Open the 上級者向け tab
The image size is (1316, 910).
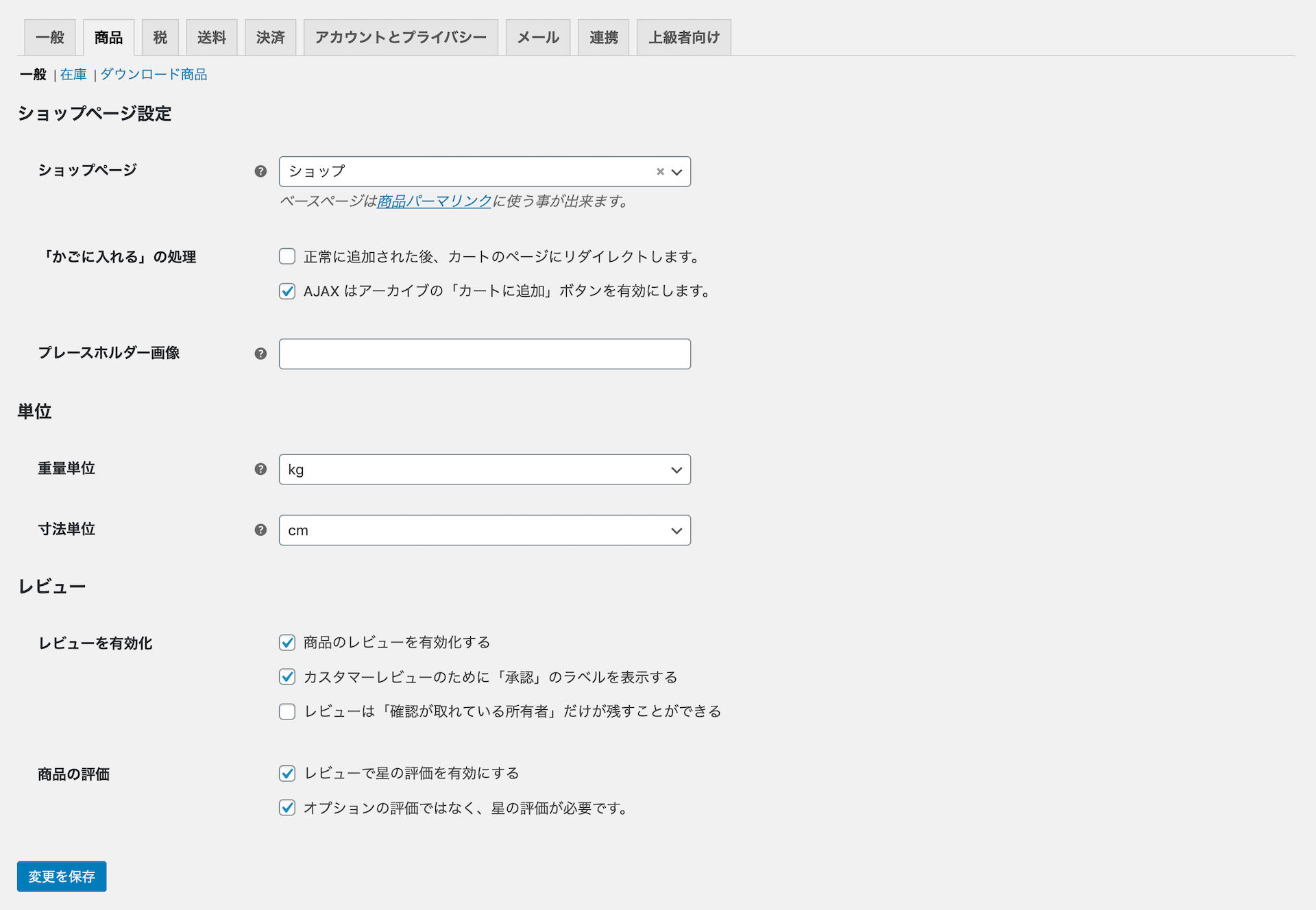(x=684, y=37)
